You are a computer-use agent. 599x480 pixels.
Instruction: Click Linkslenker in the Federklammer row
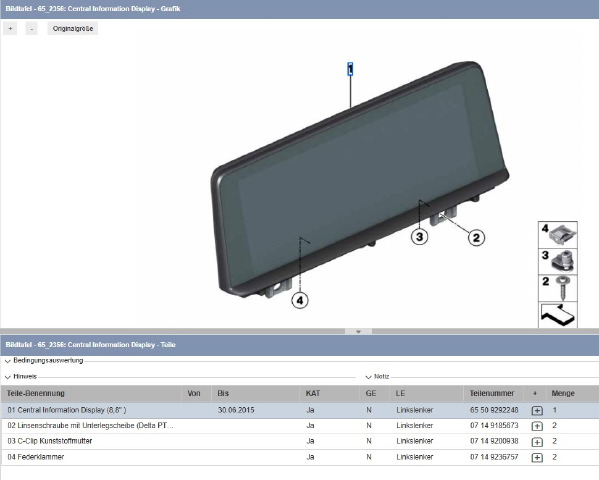tap(414, 457)
